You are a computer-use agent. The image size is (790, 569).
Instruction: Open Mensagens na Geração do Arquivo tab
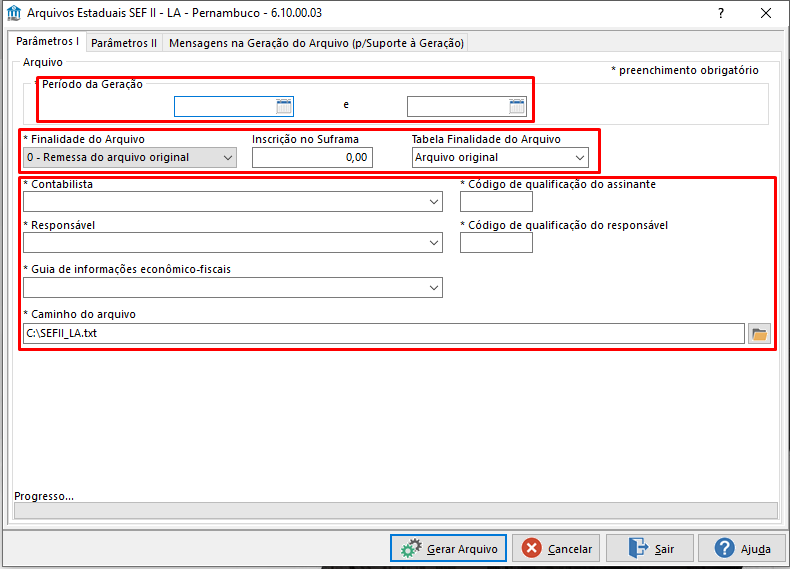pyautogui.click(x=316, y=43)
